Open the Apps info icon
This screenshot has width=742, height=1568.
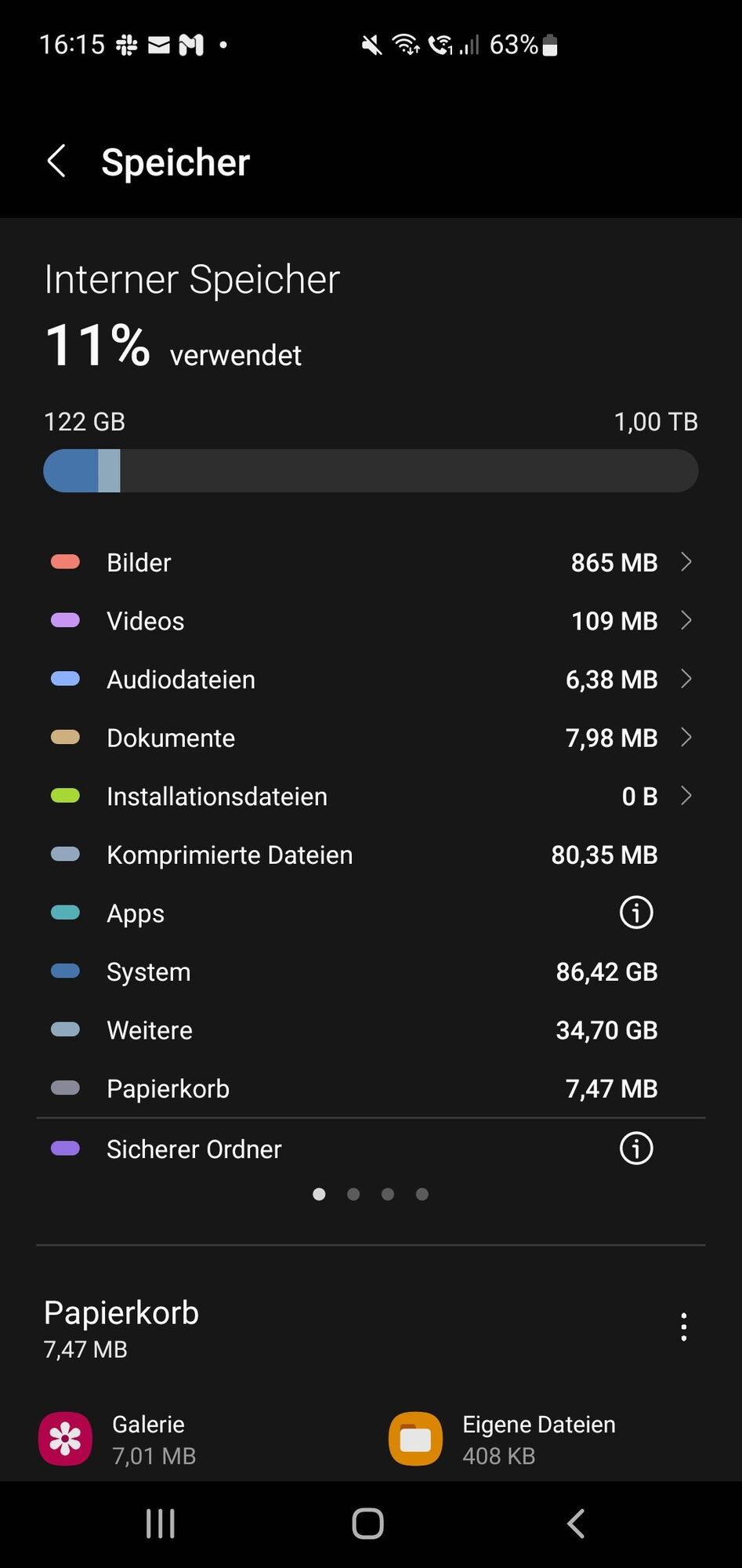(636, 913)
